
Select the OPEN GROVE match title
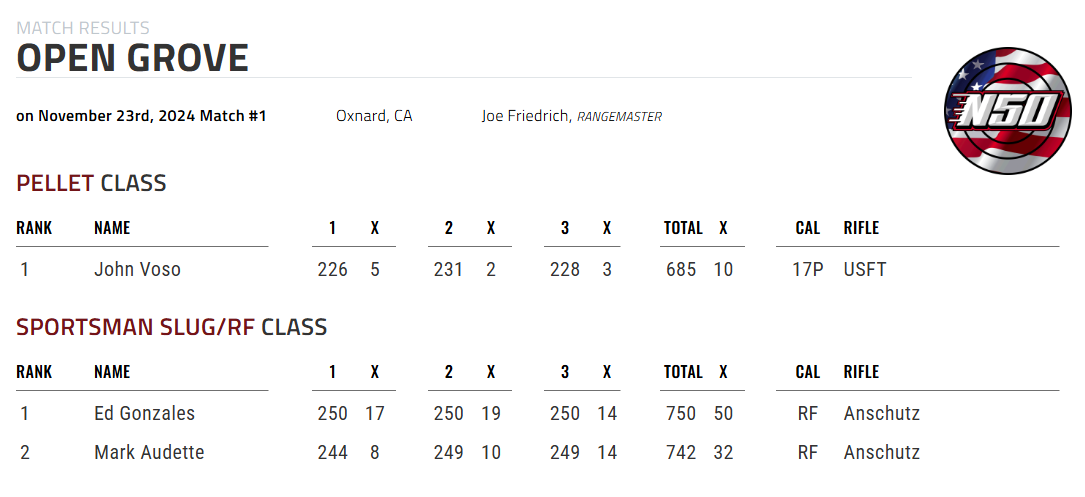pos(132,58)
